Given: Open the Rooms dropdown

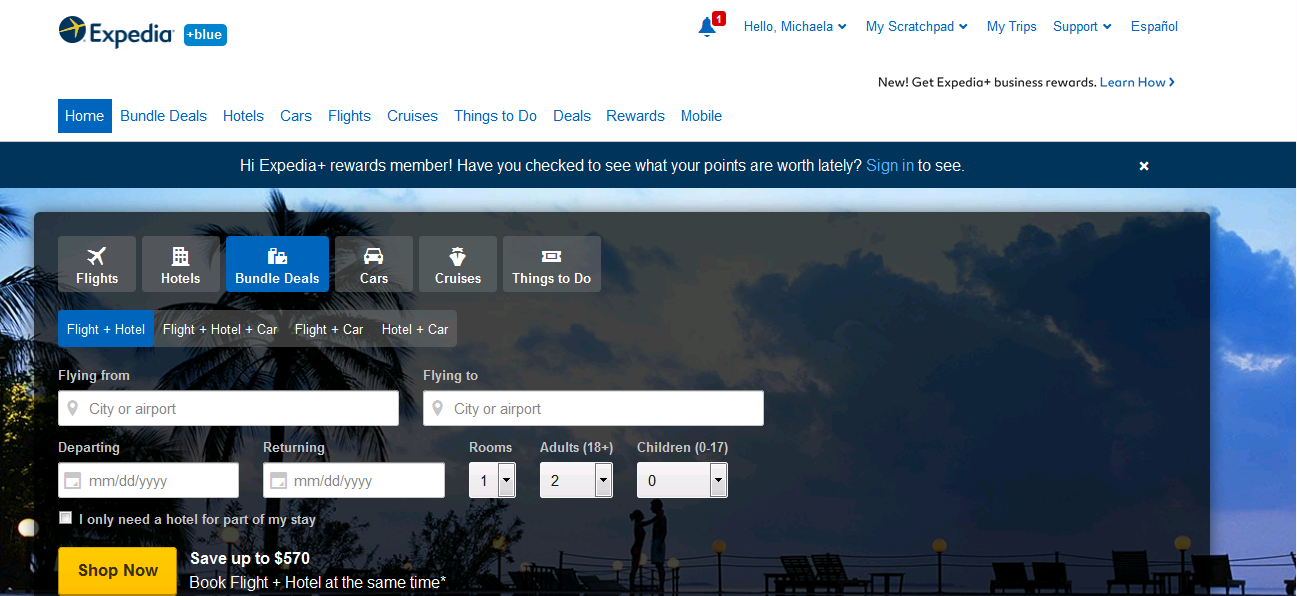Looking at the screenshot, I should (x=492, y=480).
